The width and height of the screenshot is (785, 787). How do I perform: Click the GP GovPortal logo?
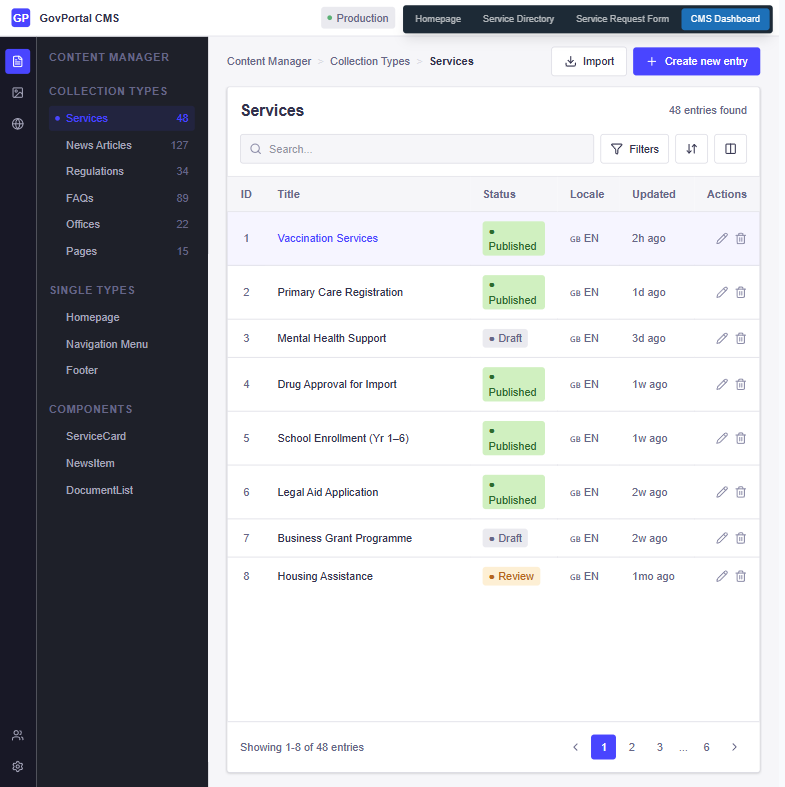[21, 18]
